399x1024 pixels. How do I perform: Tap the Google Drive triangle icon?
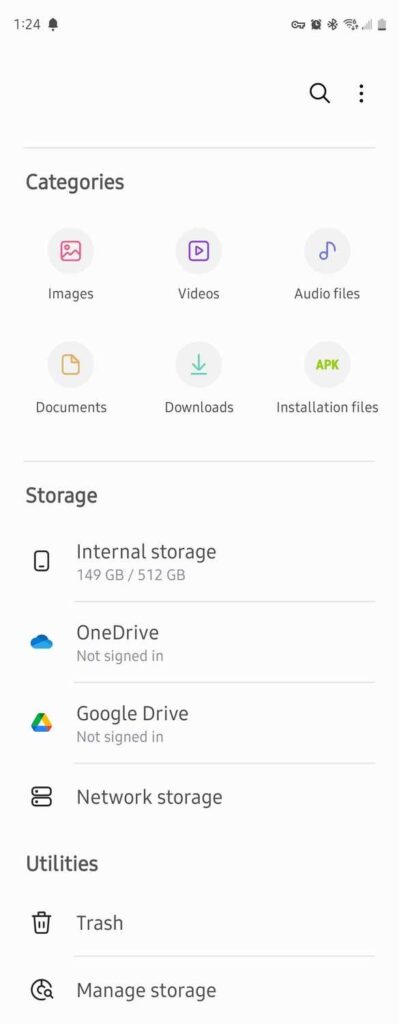pyautogui.click(x=42, y=723)
